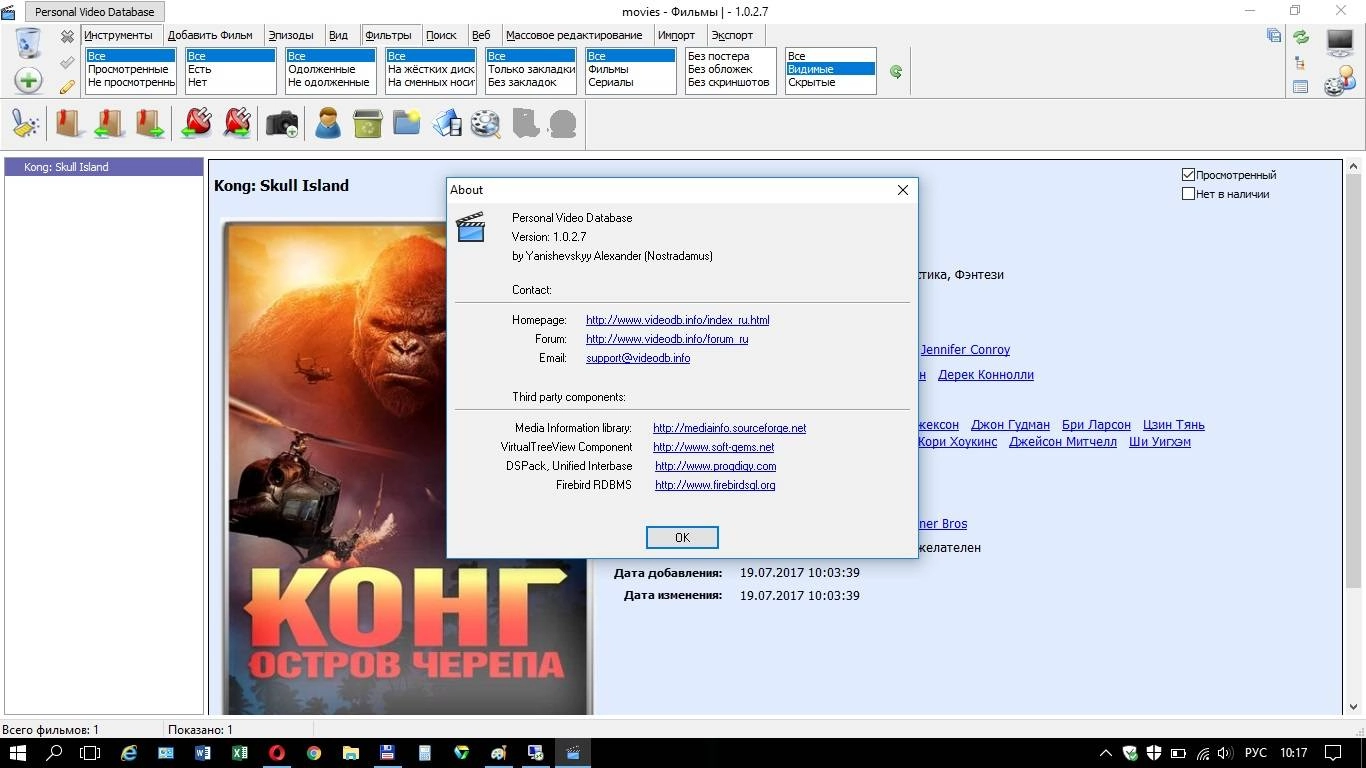The height and width of the screenshot is (768, 1366).
Task: Open the videodb.info homepage link
Action: click(x=678, y=320)
